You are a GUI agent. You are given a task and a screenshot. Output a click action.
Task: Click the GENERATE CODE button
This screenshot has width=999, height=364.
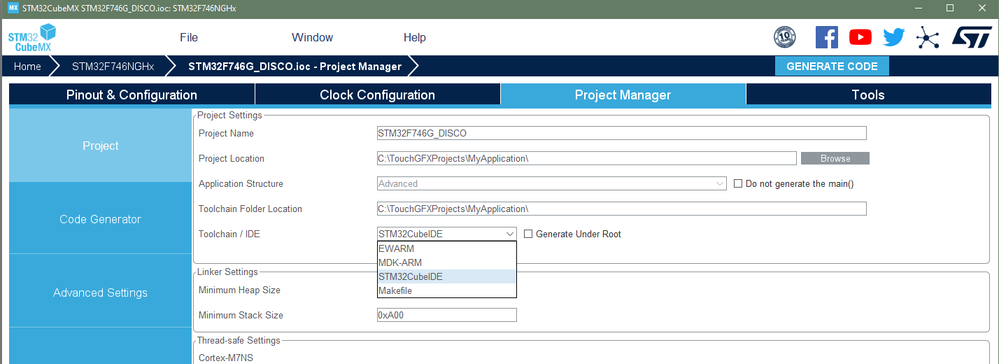pyautogui.click(x=831, y=66)
